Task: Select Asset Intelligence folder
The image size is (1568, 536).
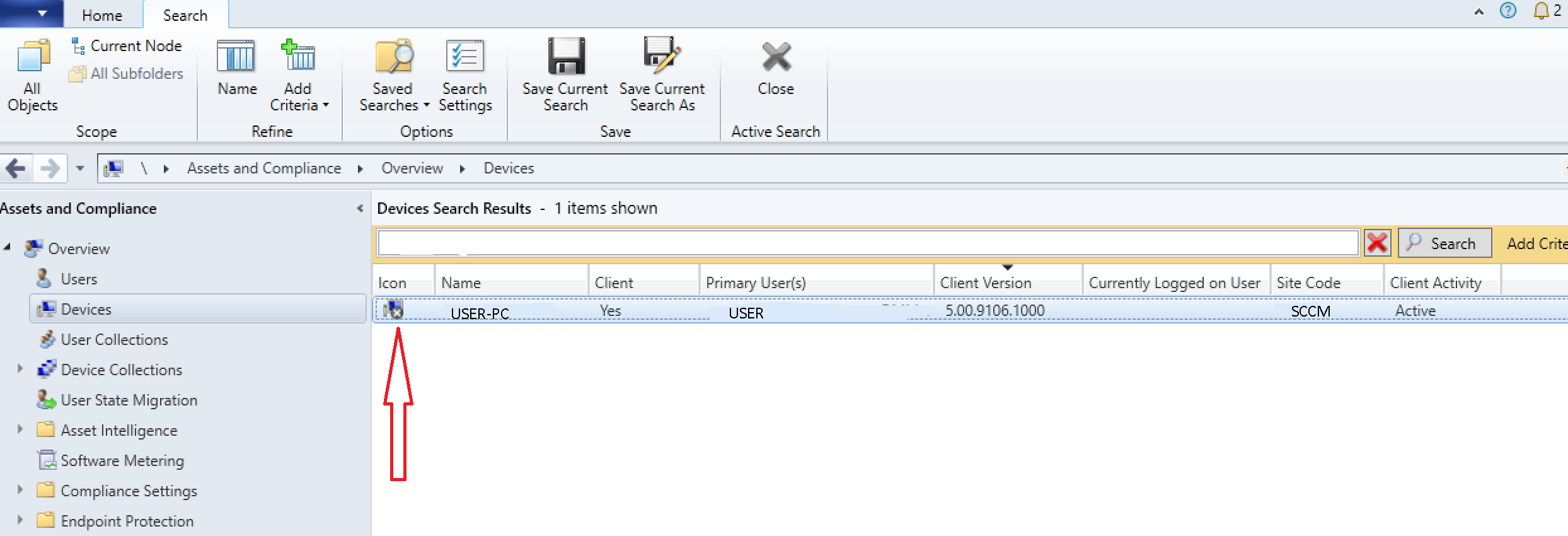Action: pyautogui.click(x=118, y=430)
